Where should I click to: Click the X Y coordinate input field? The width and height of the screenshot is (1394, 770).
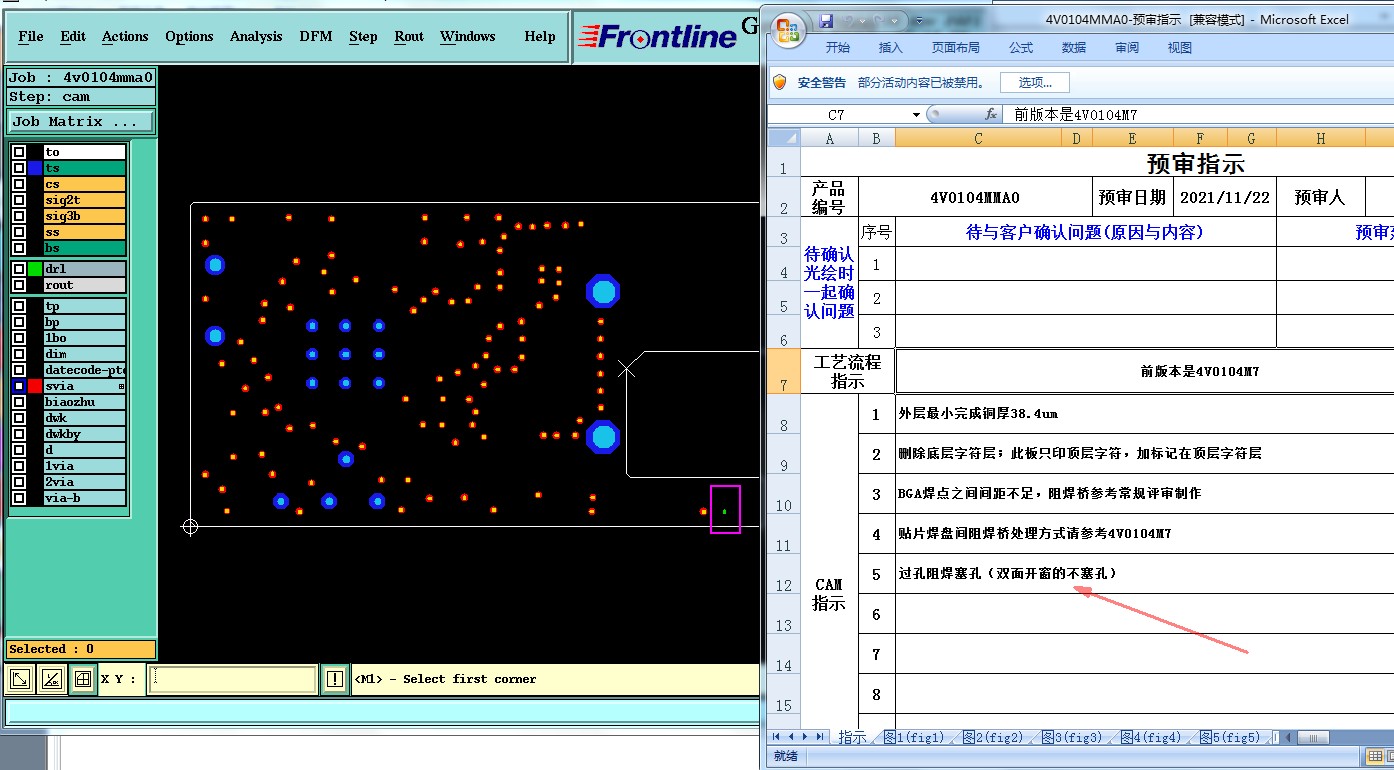[233, 680]
